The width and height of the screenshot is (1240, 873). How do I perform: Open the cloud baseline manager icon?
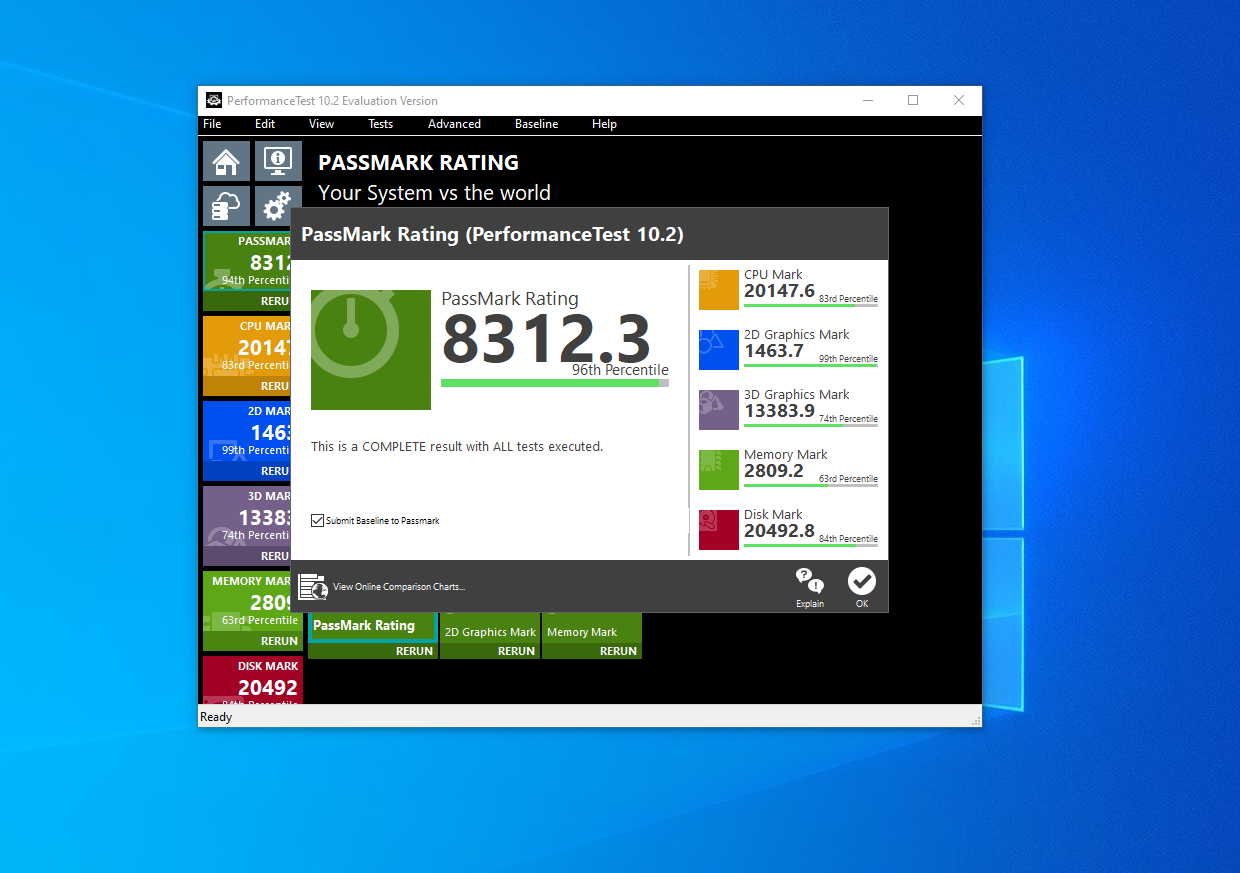226,206
